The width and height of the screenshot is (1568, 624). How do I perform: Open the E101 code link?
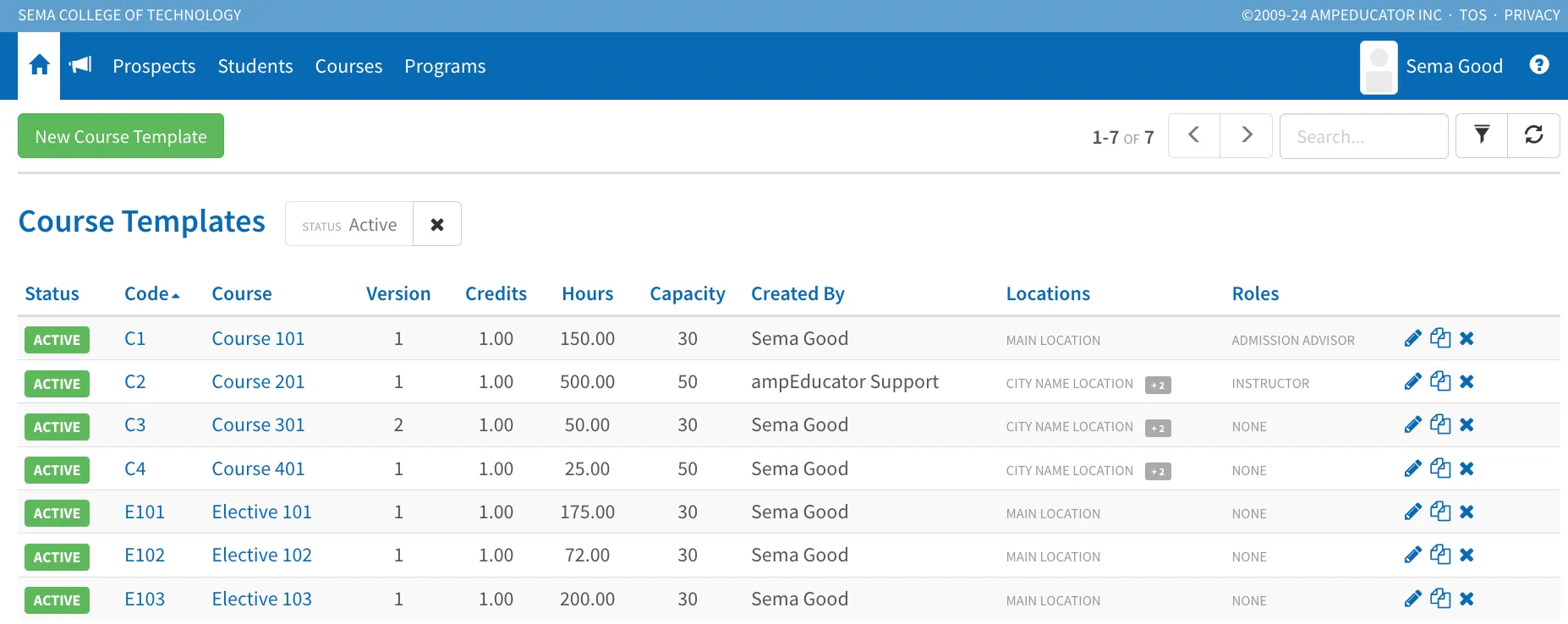pyautogui.click(x=145, y=512)
